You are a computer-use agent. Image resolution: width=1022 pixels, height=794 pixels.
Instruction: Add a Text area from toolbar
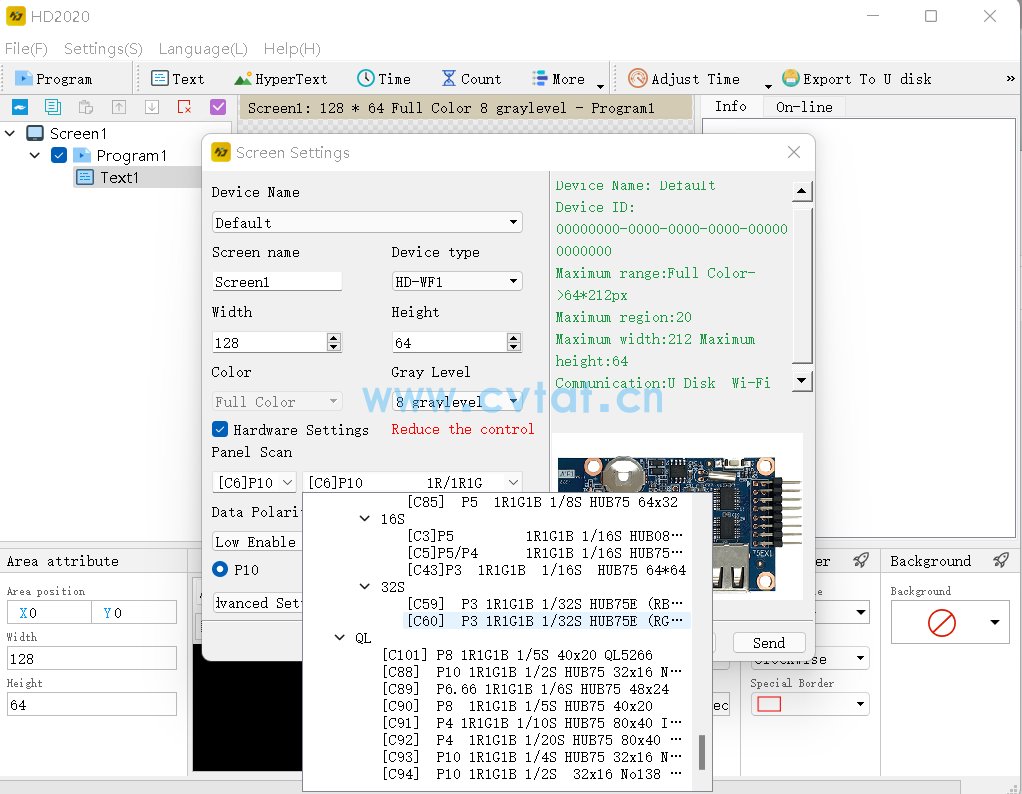click(x=177, y=79)
